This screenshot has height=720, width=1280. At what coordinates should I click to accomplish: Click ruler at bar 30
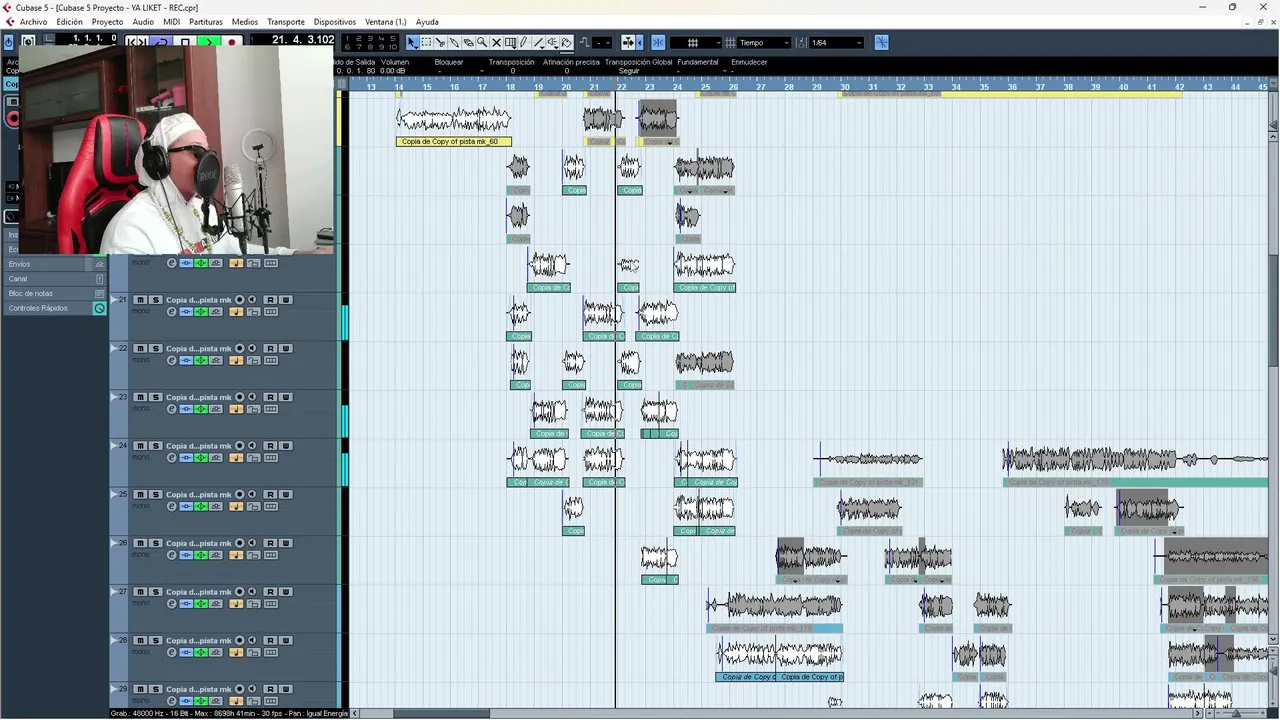pos(844,87)
